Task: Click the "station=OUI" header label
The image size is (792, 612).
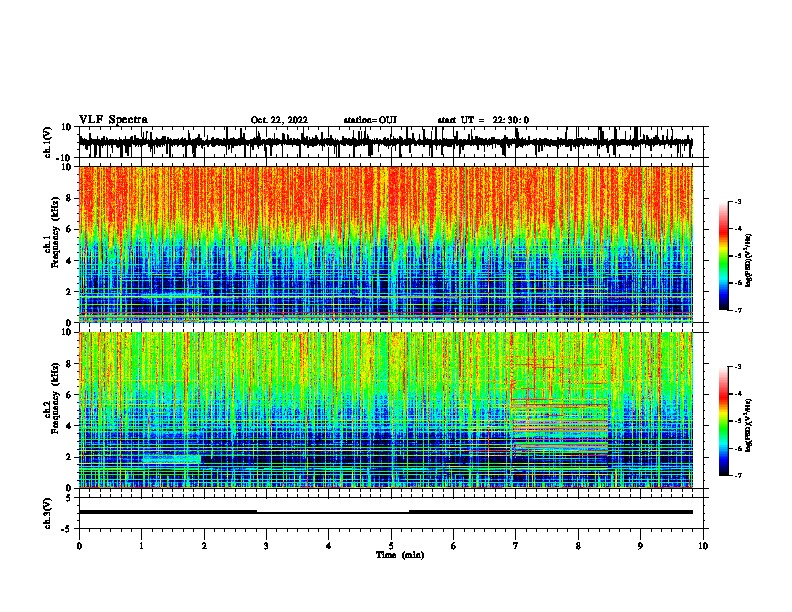Action: pyautogui.click(x=370, y=120)
